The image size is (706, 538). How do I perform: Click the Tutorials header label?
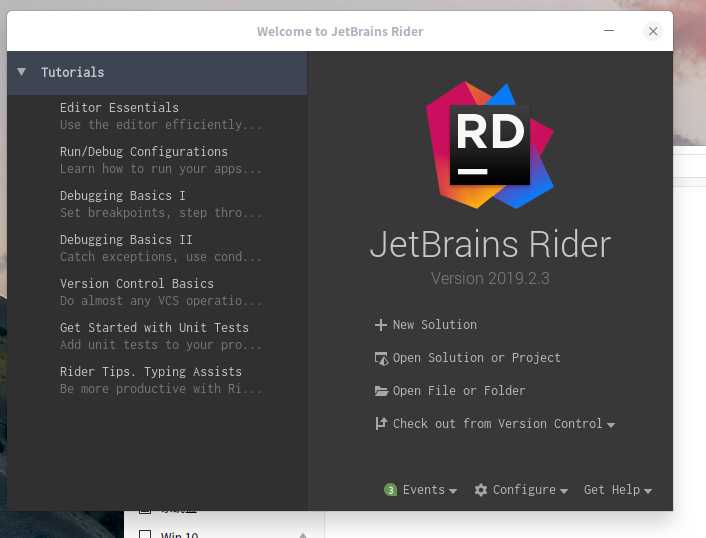pyautogui.click(x=72, y=72)
